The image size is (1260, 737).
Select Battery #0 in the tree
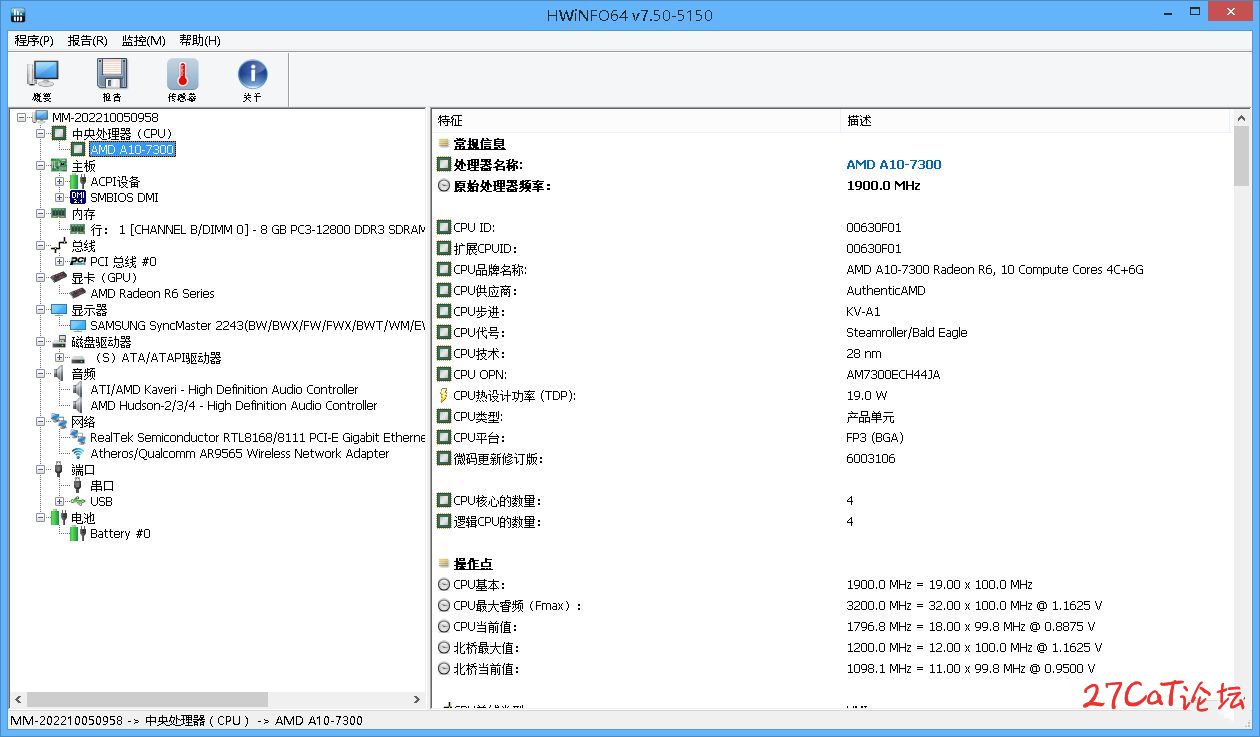(x=120, y=533)
